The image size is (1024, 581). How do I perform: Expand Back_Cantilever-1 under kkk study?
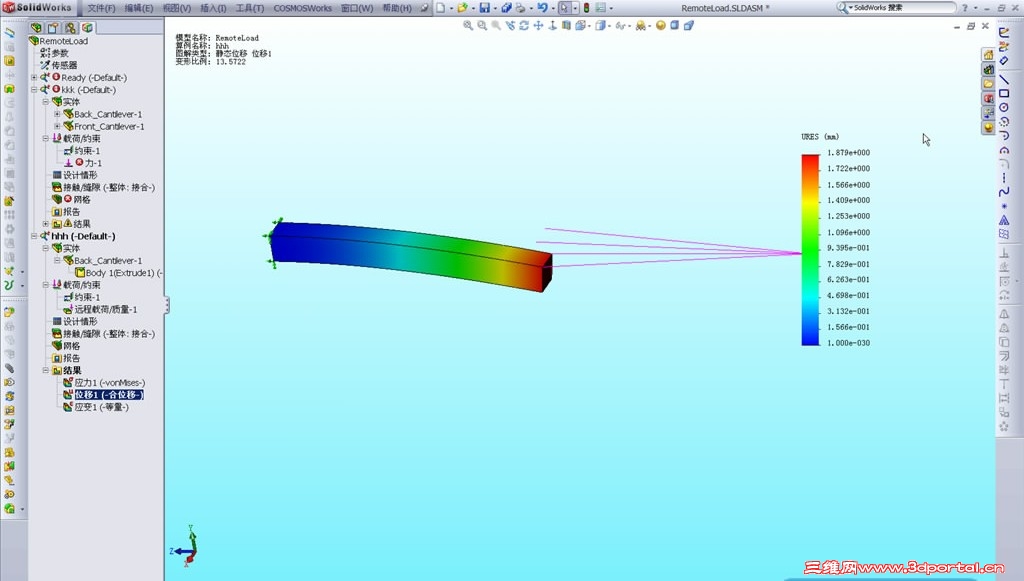(x=57, y=114)
